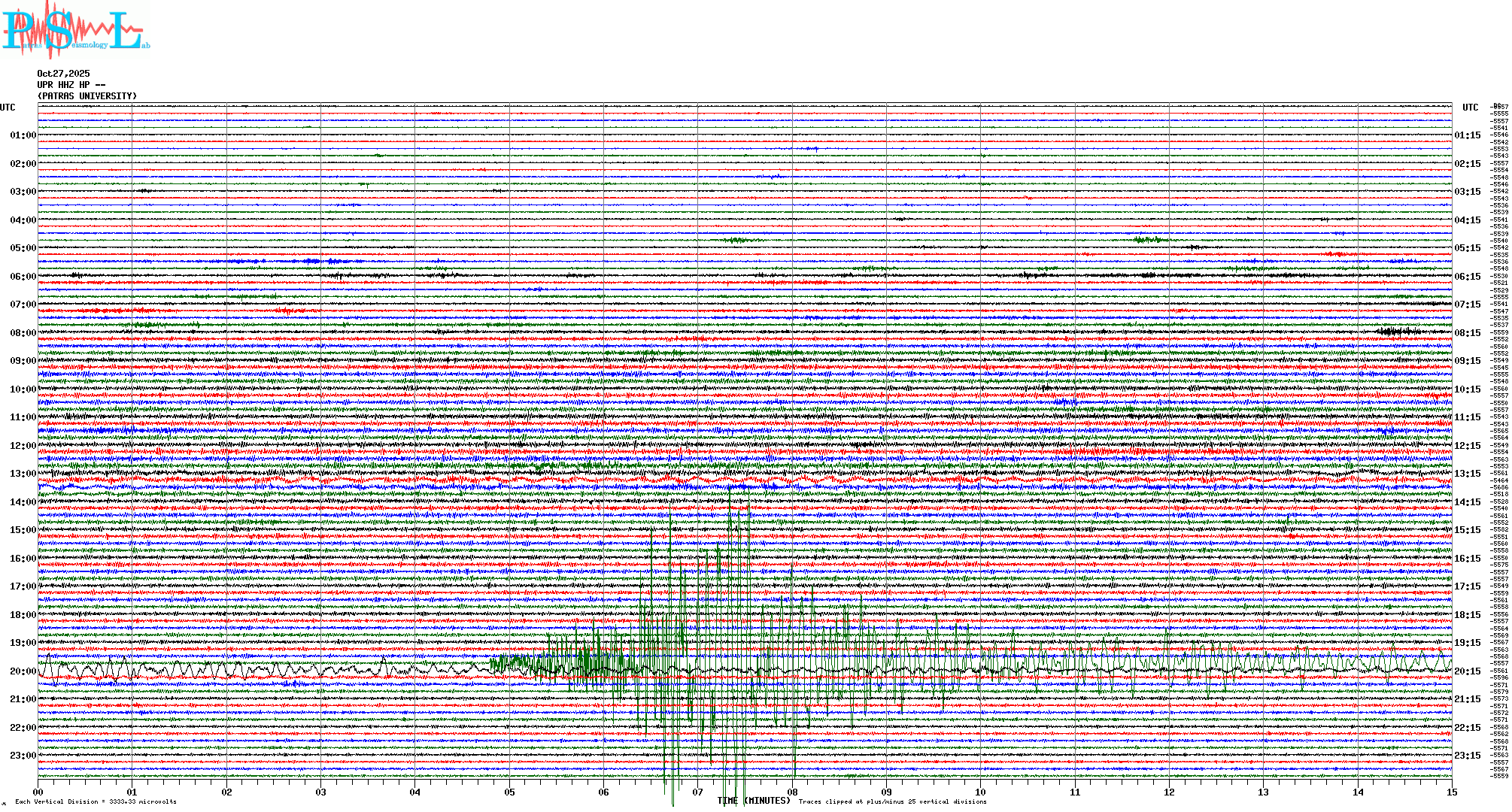Click the 23:15 label on right axis
1512x812 pixels.
[1467, 756]
